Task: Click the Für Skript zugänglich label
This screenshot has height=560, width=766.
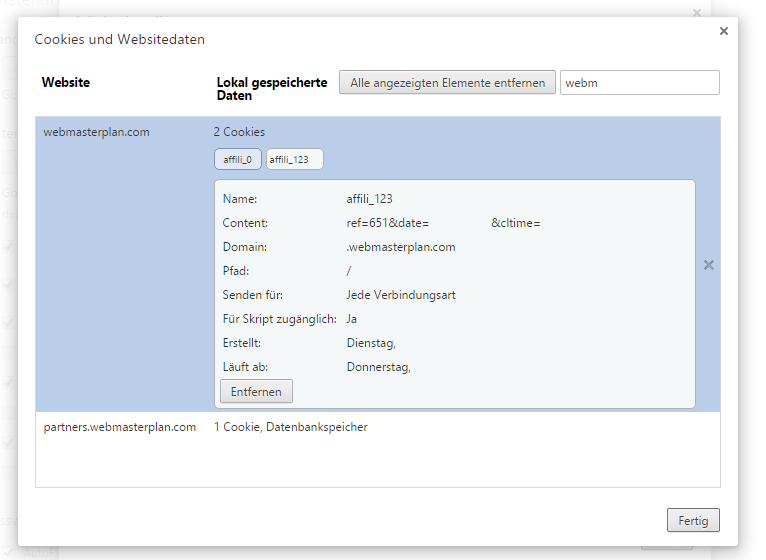Action: pos(279,319)
